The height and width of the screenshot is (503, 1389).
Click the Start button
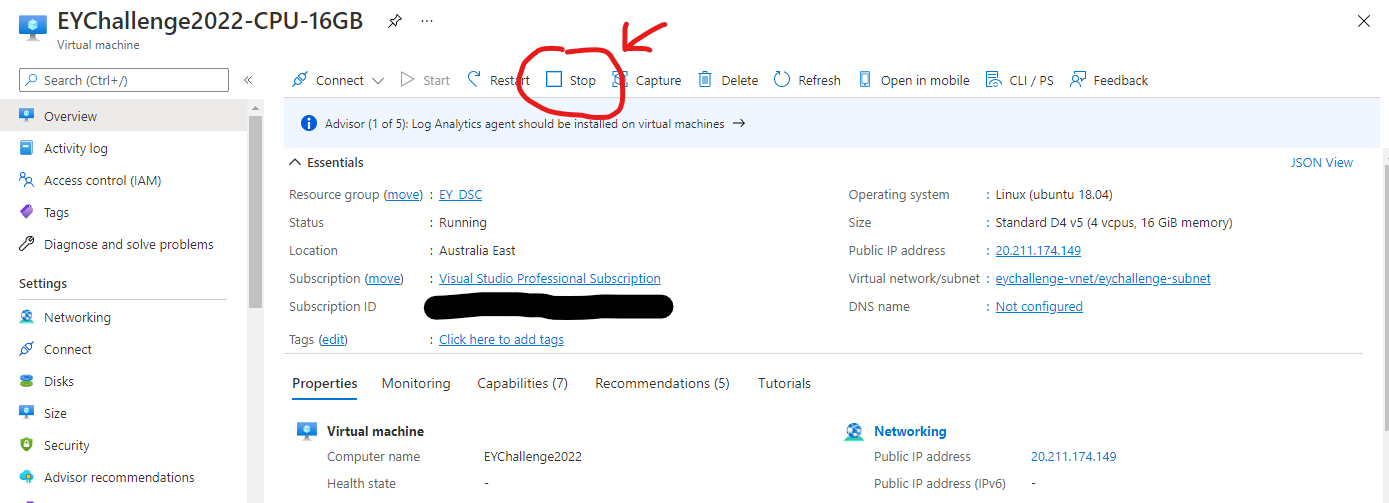pos(425,80)
